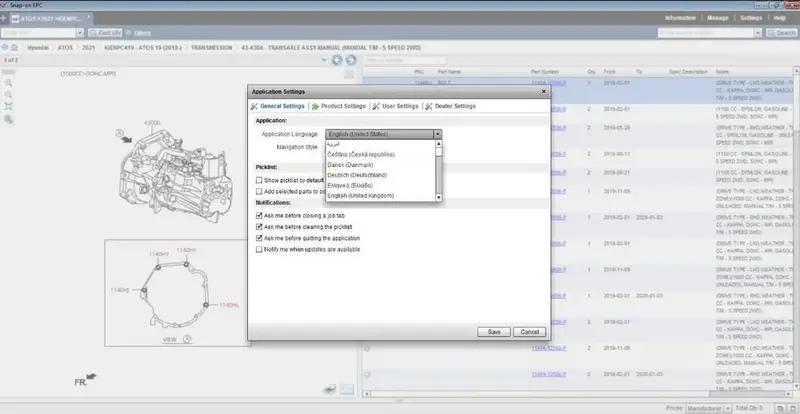Open the VIN field dropdown arrow

click(x=80, y=33)
